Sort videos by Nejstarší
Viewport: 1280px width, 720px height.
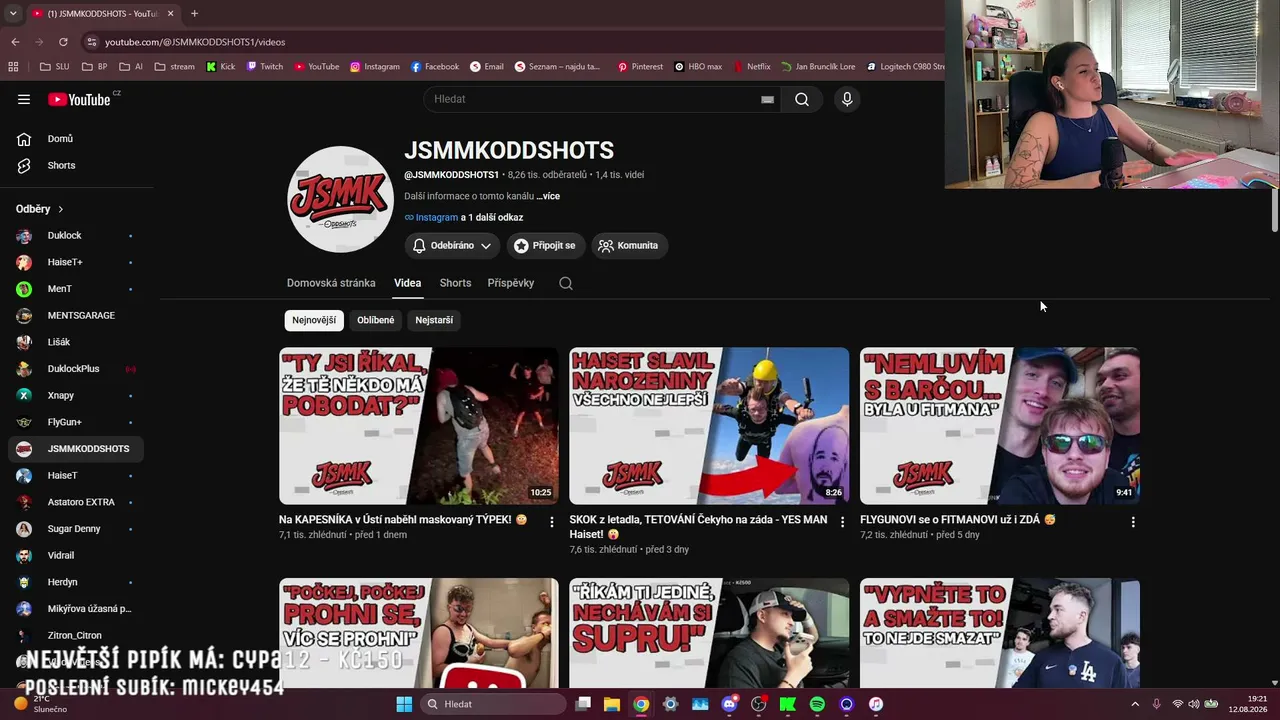(434, 320)
